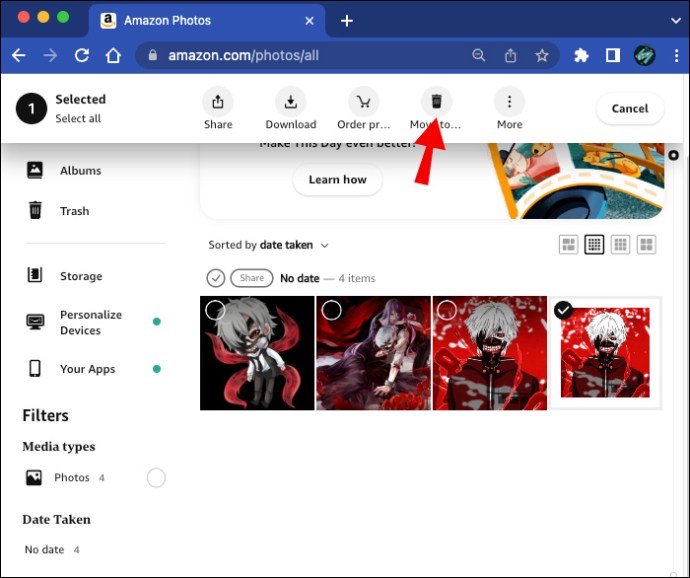690x578 pixels.
Task: Select all items in No date group
Action: (x=216, y=278)
